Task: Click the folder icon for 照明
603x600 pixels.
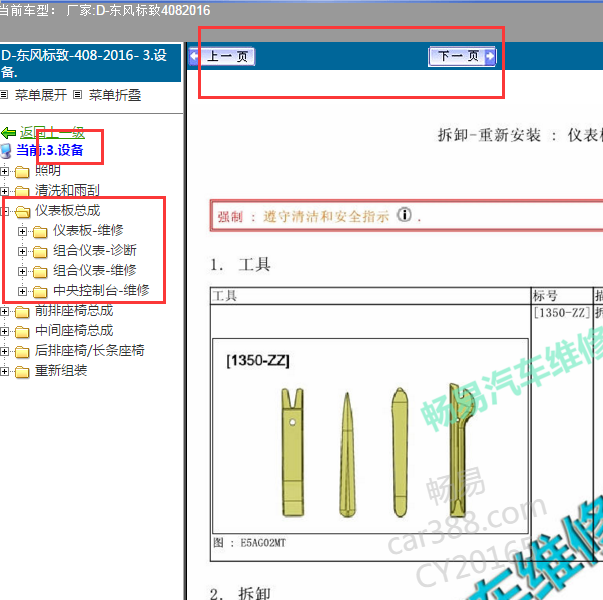Action: click(x=22, y=172)
